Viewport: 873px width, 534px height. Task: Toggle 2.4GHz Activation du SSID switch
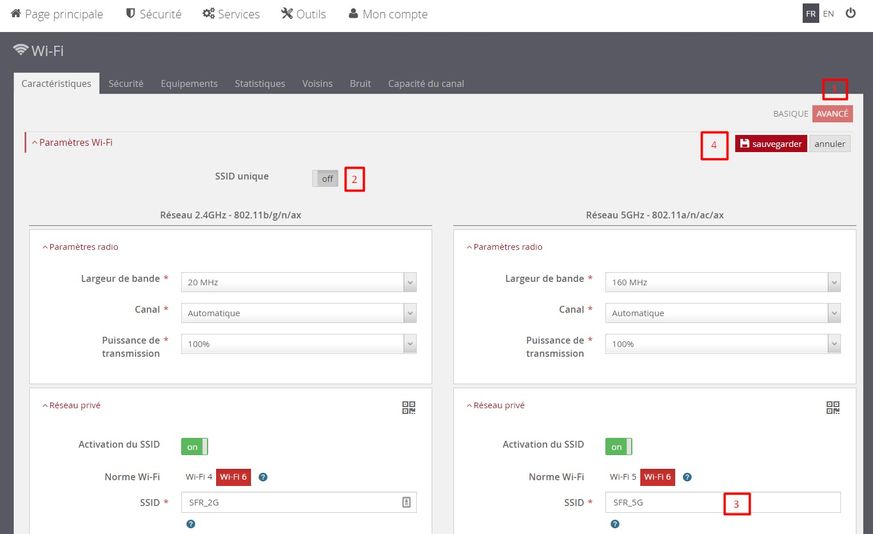(194, 446)
